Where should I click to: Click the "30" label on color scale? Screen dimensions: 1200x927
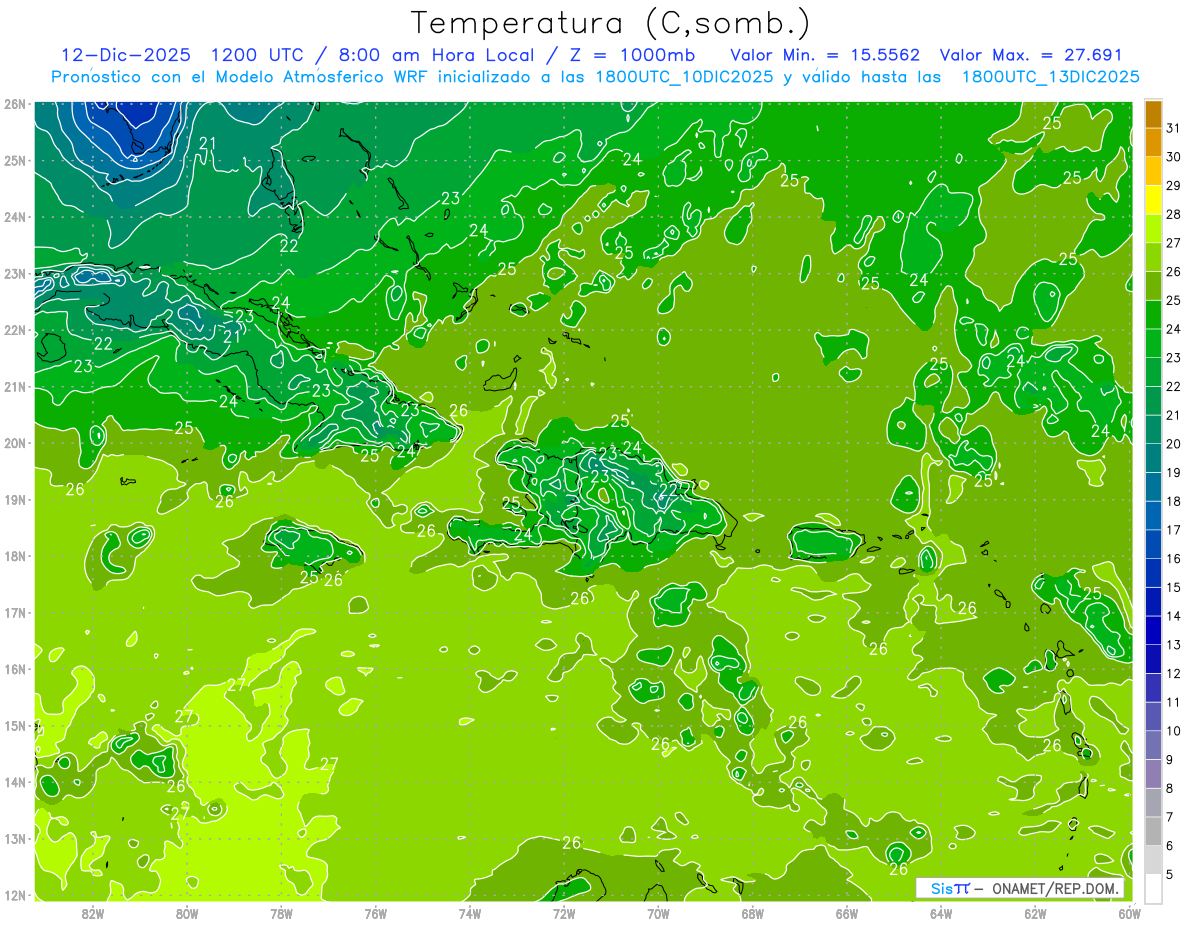pos(1174,157)
